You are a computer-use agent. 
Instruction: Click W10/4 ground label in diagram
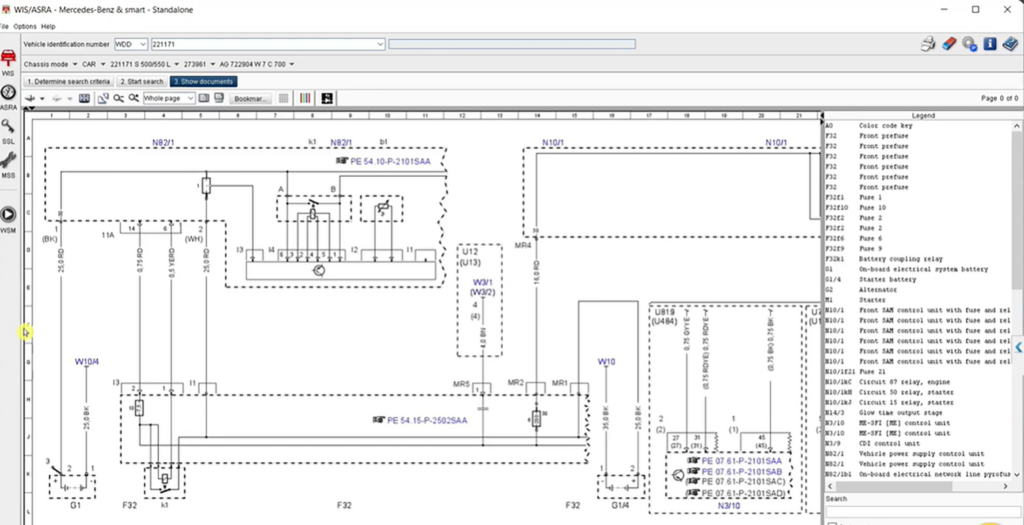86,361
